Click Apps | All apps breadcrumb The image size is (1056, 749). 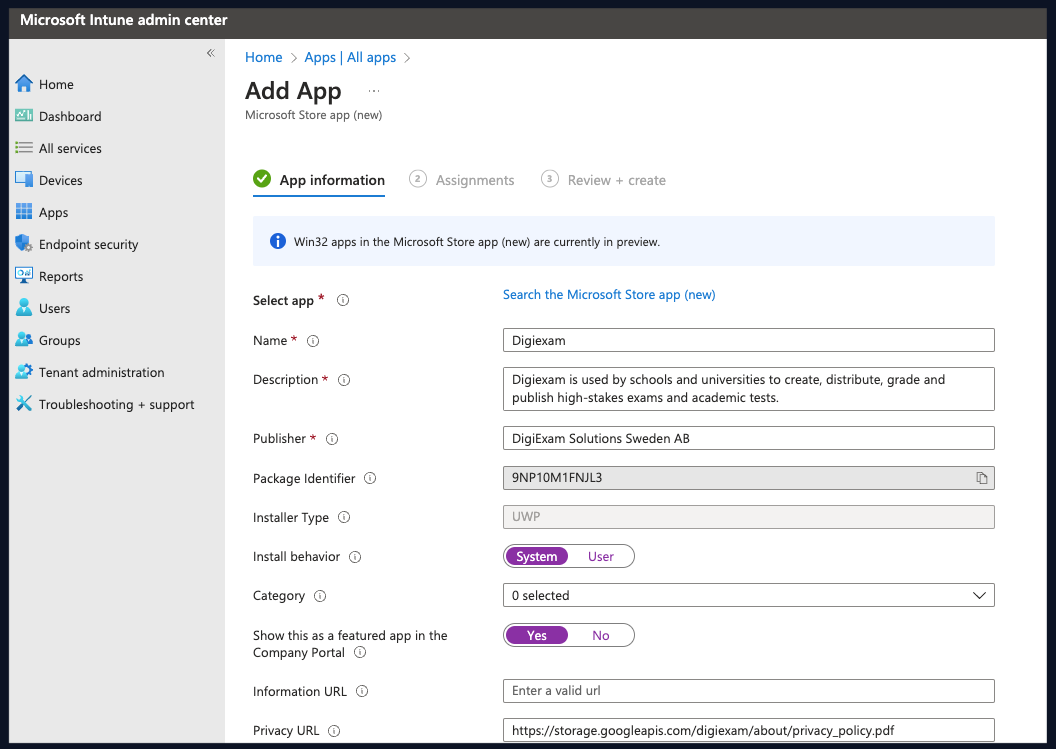[x=350, y=57]
